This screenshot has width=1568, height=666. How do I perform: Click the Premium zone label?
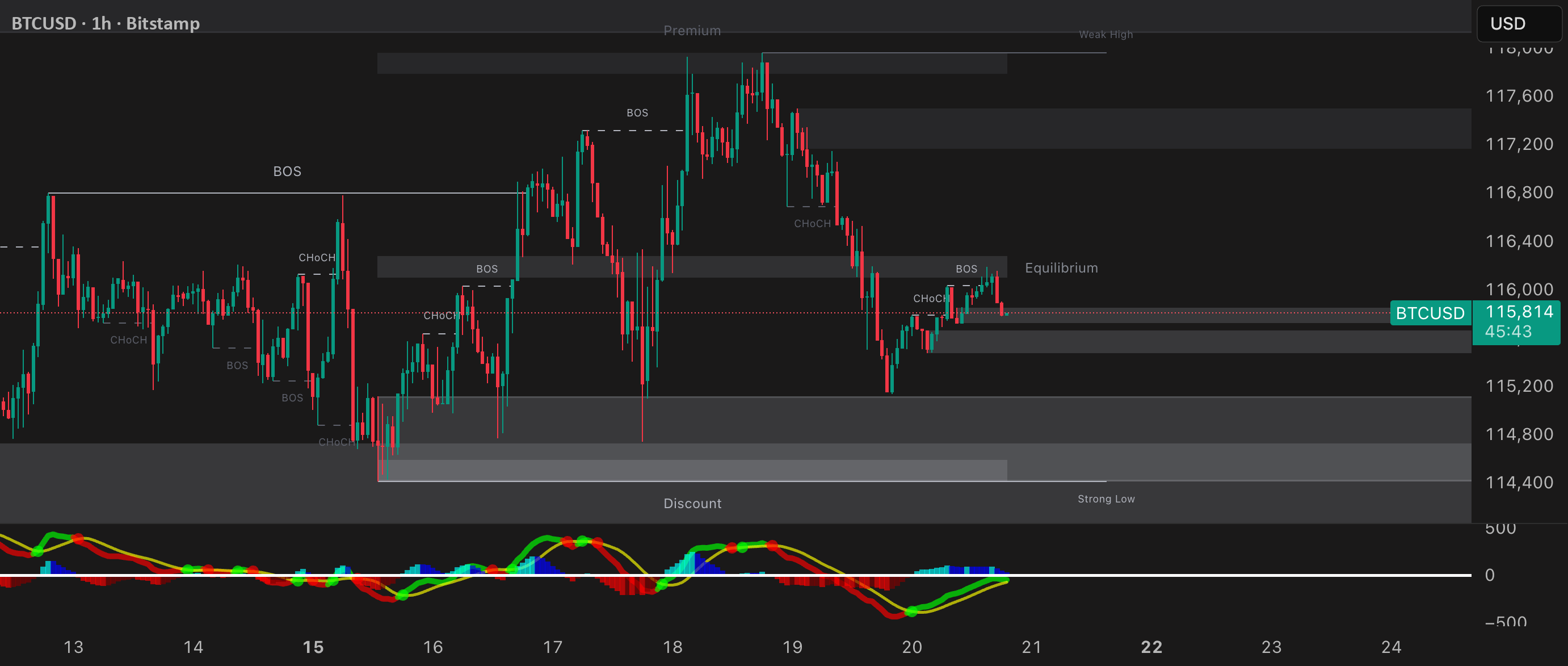[x=692, y=31]
